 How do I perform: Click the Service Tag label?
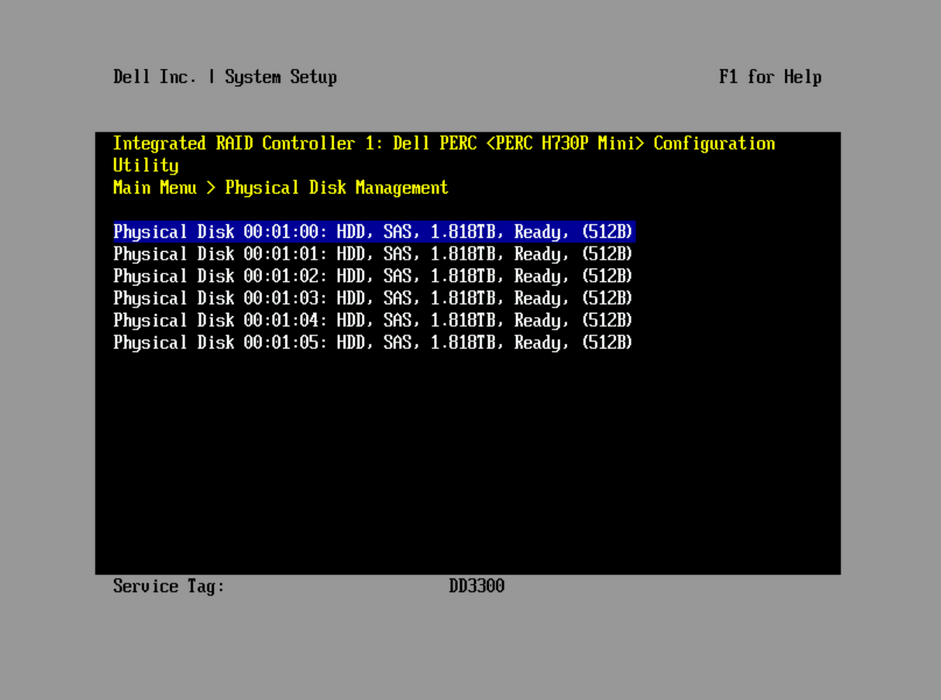168,586
